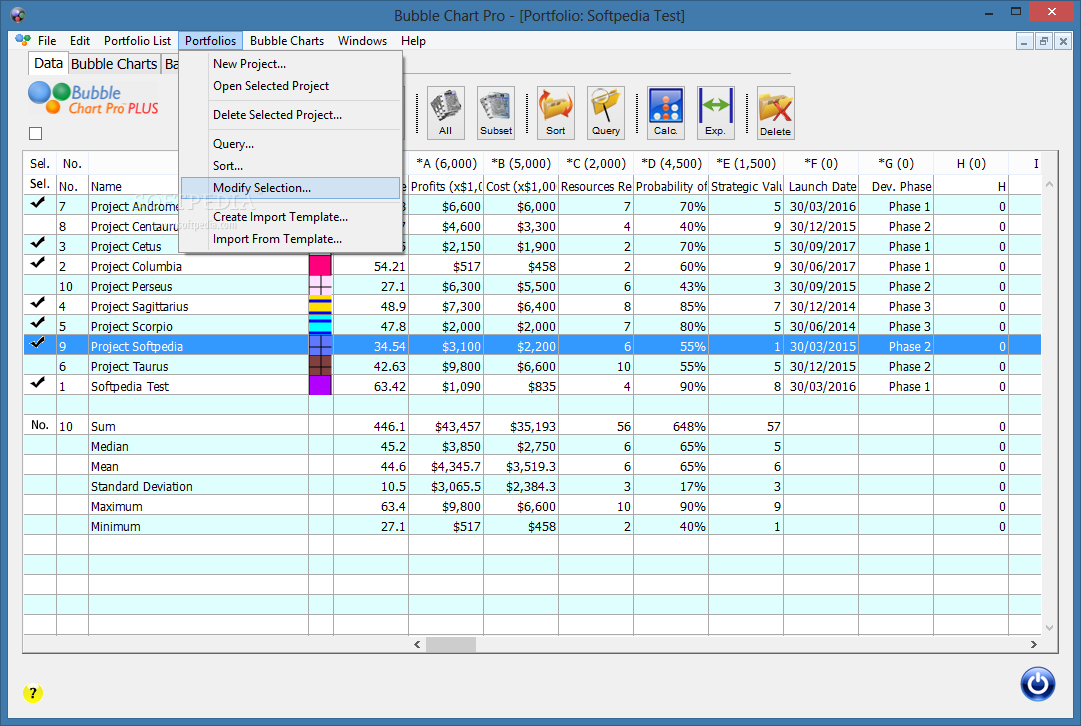
Task: Open the File menu
Action: 47,41
